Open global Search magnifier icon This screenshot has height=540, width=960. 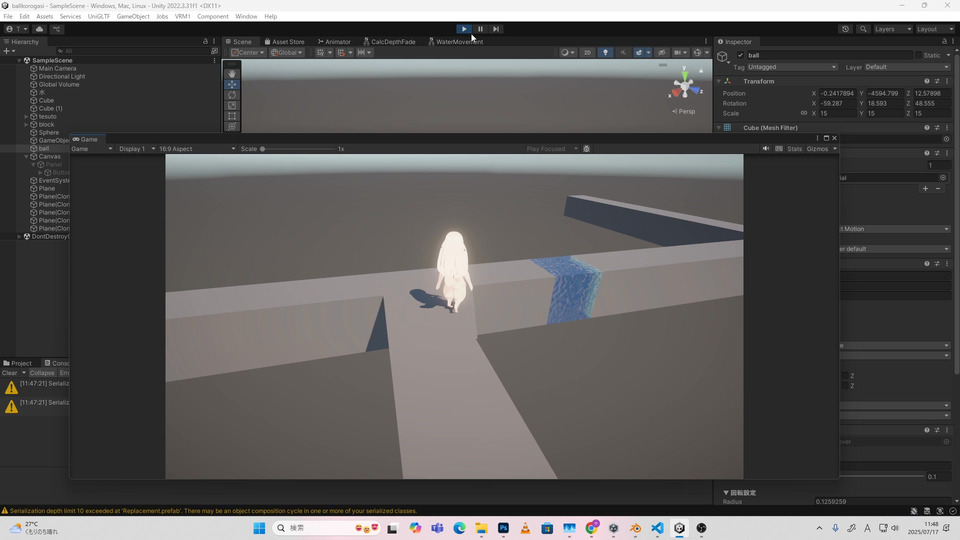pyautogui.click(x=863, y=29)
